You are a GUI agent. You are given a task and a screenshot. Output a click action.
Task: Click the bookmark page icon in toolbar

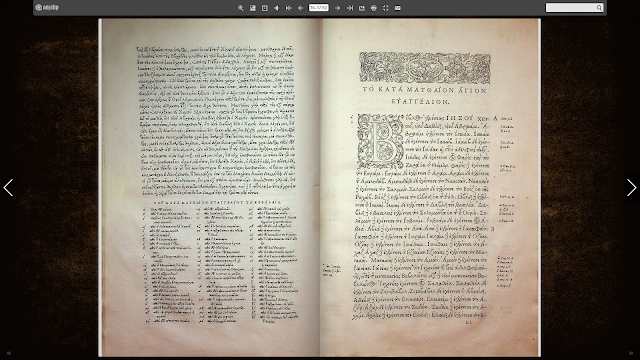(x=264, y=8)
